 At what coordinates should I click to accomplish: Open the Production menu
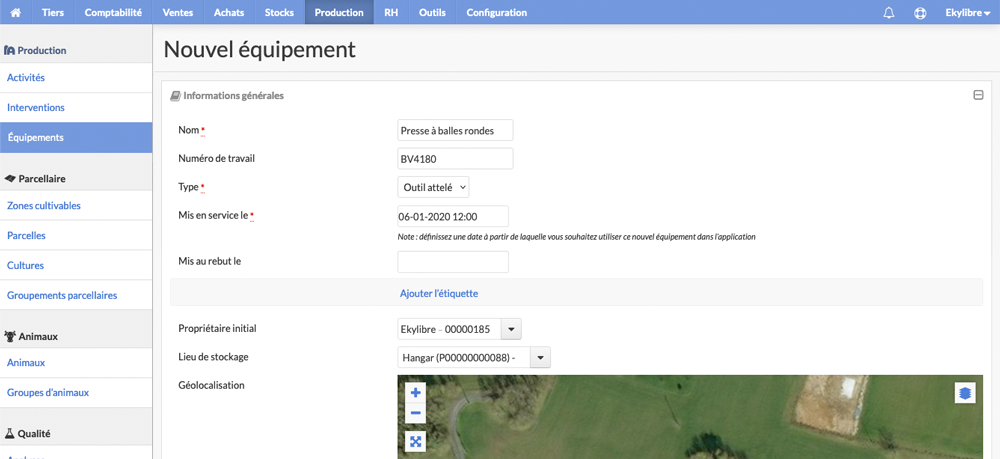[x=339, y=13]
